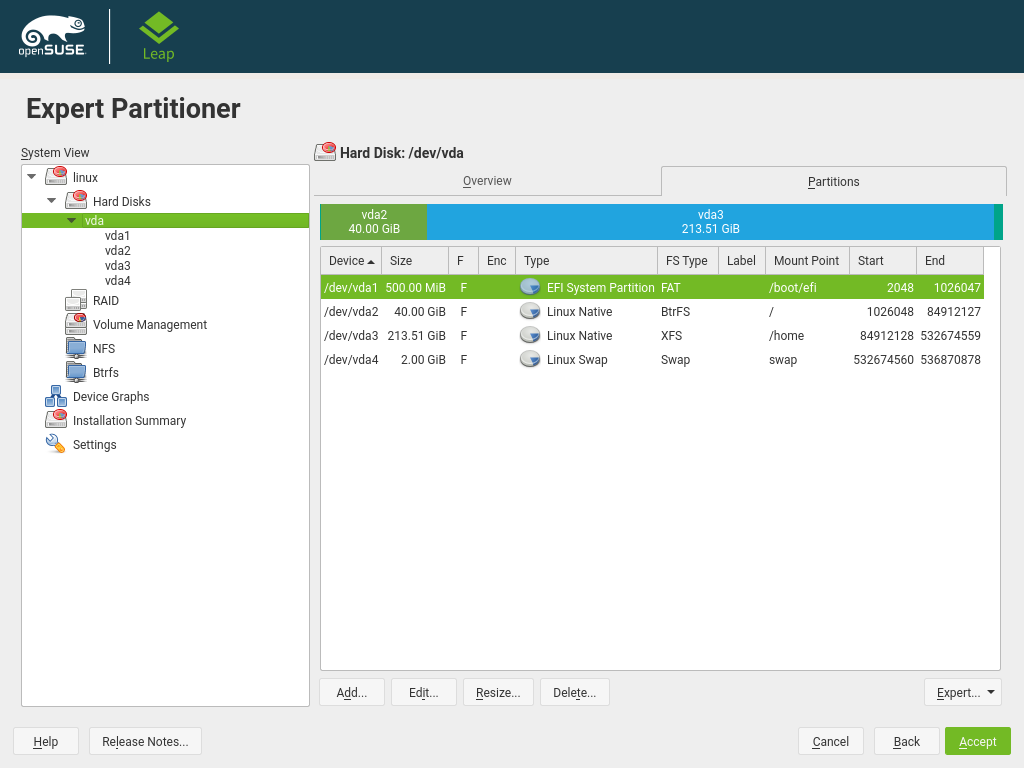Select vda2 in the System View tree

(x=118, y=251)
